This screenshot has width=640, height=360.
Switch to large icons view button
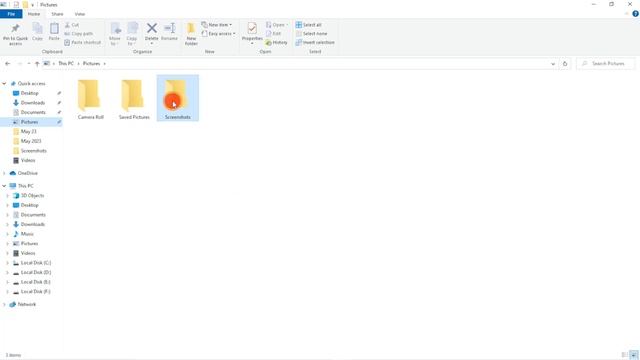pos(634,355)
